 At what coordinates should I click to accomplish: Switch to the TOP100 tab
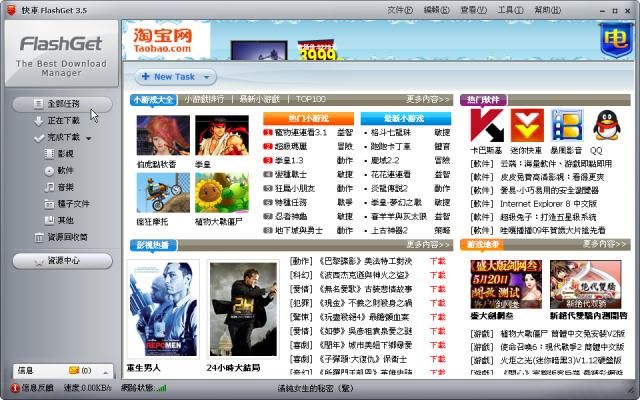[x=310, y=100]
